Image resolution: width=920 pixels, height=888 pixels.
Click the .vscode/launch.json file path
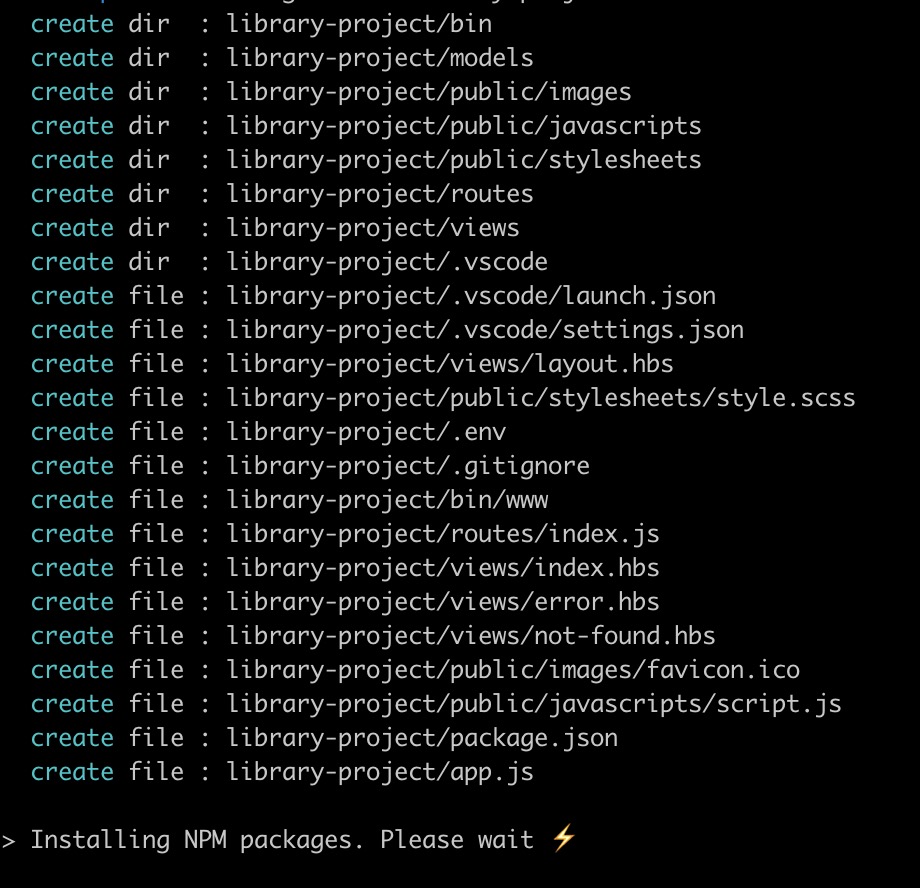tap(471, 296)
